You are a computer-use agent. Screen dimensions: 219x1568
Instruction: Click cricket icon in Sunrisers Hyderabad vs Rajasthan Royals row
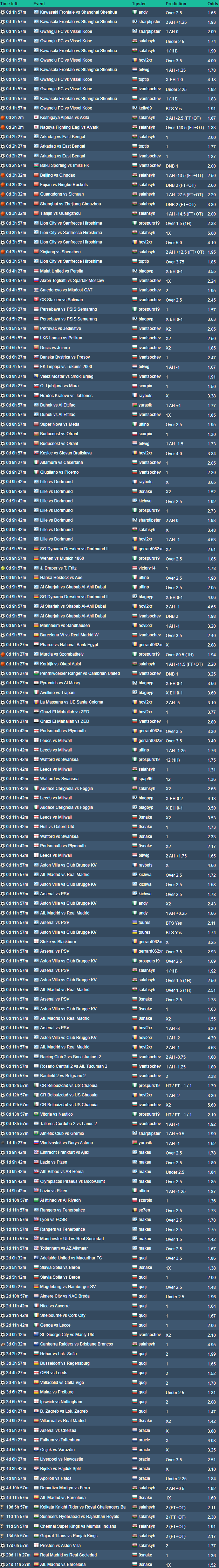tap(2, 1516)
